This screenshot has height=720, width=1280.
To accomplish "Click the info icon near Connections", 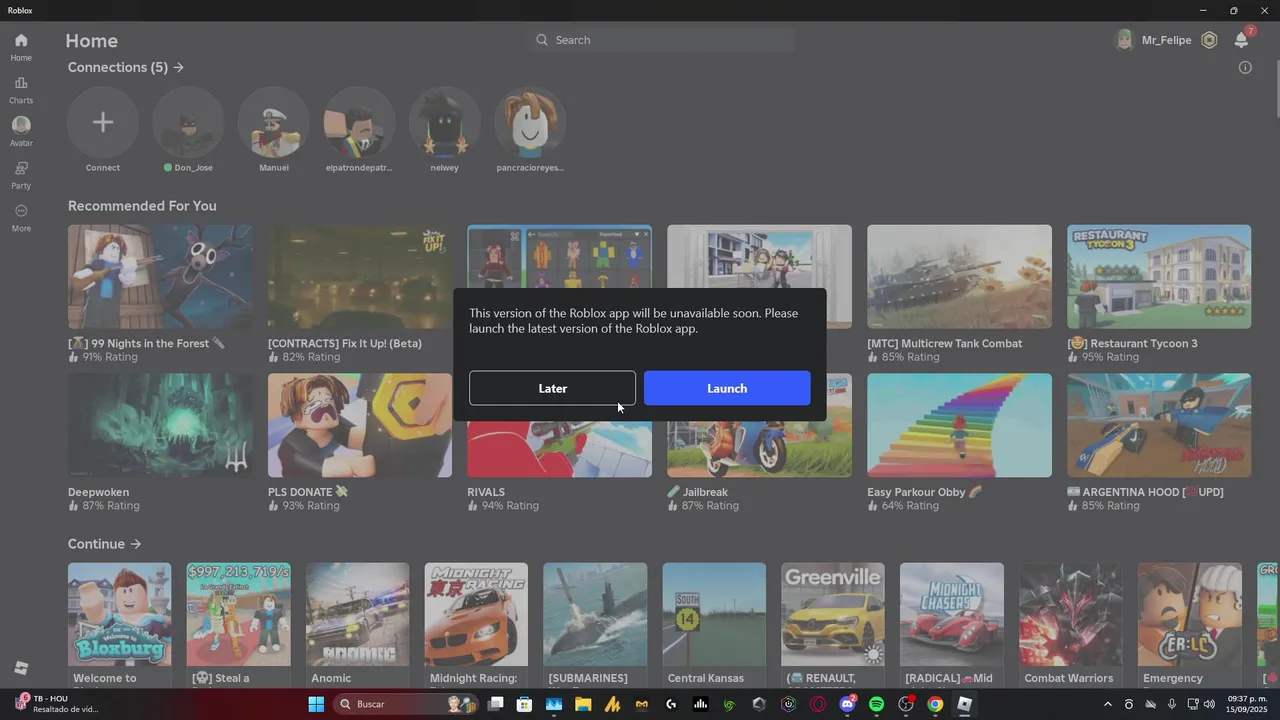I will point(1245,68).
